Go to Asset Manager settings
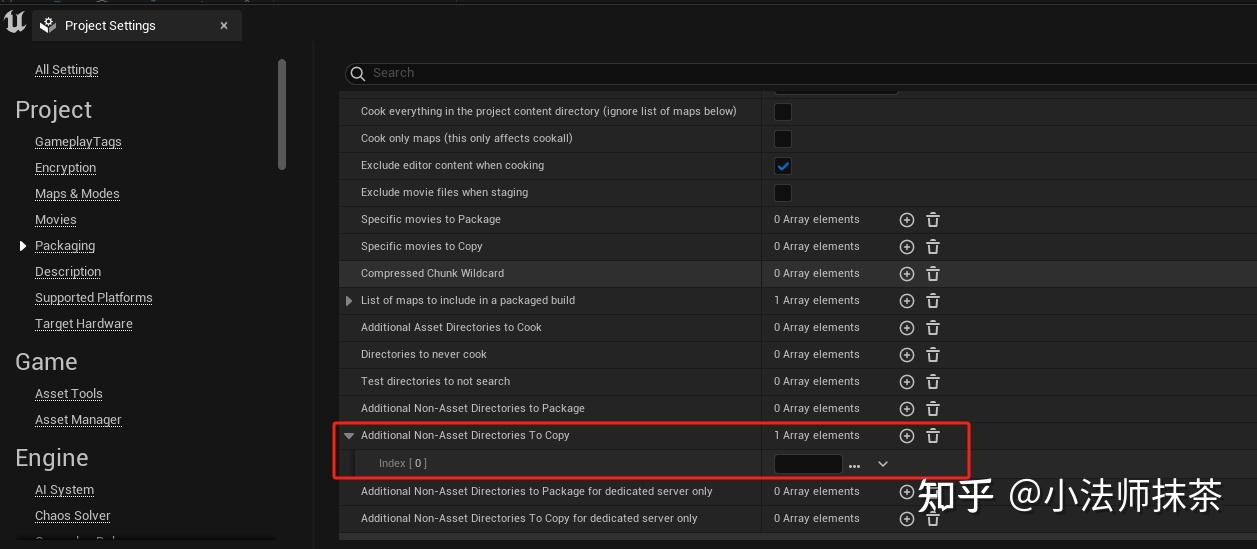 click(78, 420)
